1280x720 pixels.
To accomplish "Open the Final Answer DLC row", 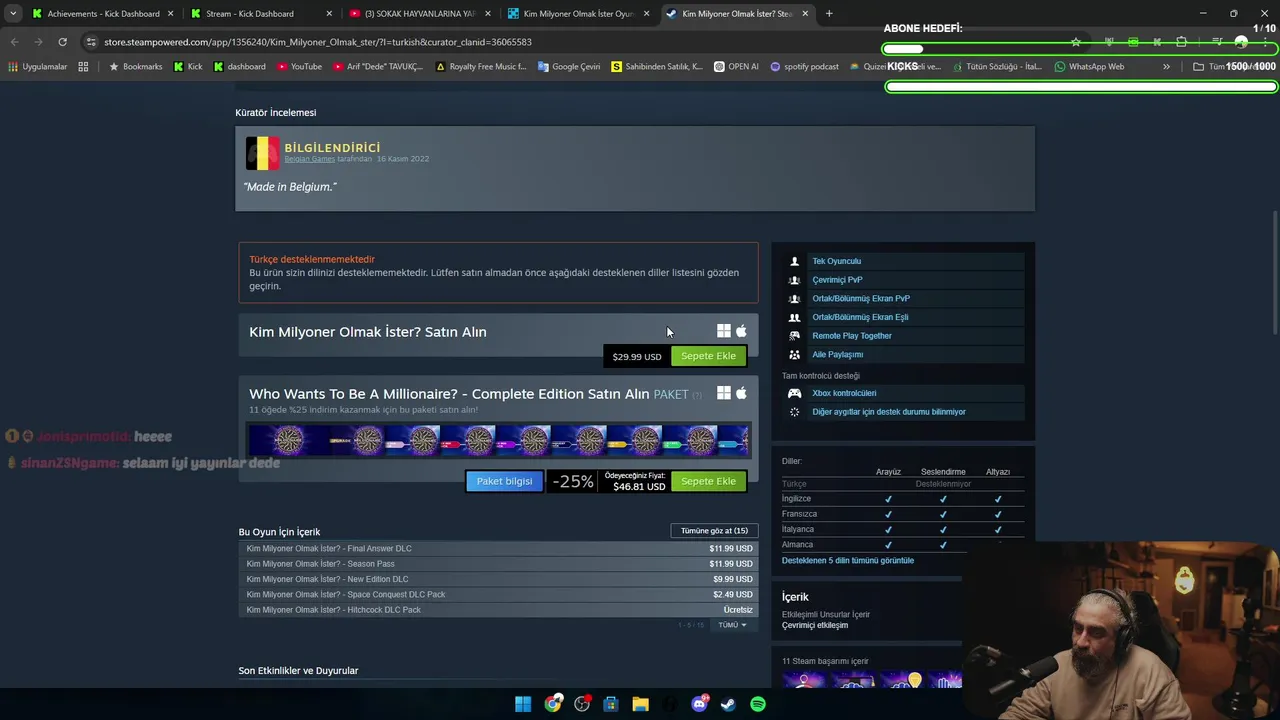I will [x=498, y=549].
